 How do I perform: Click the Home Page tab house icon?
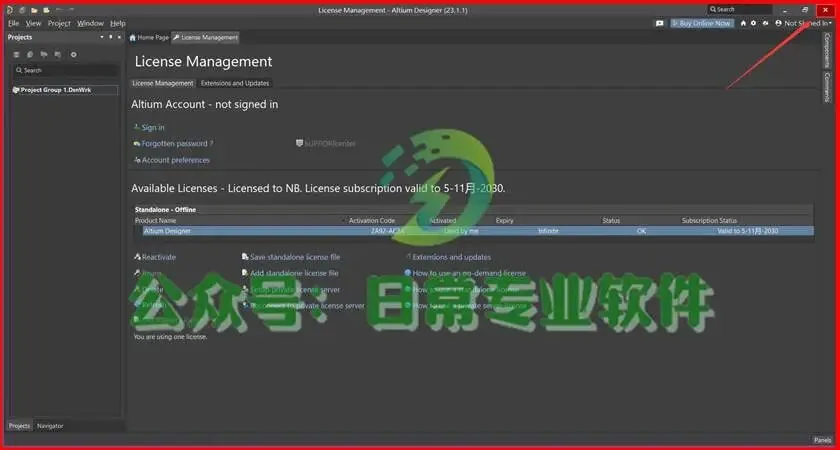[x=133, y=38]
